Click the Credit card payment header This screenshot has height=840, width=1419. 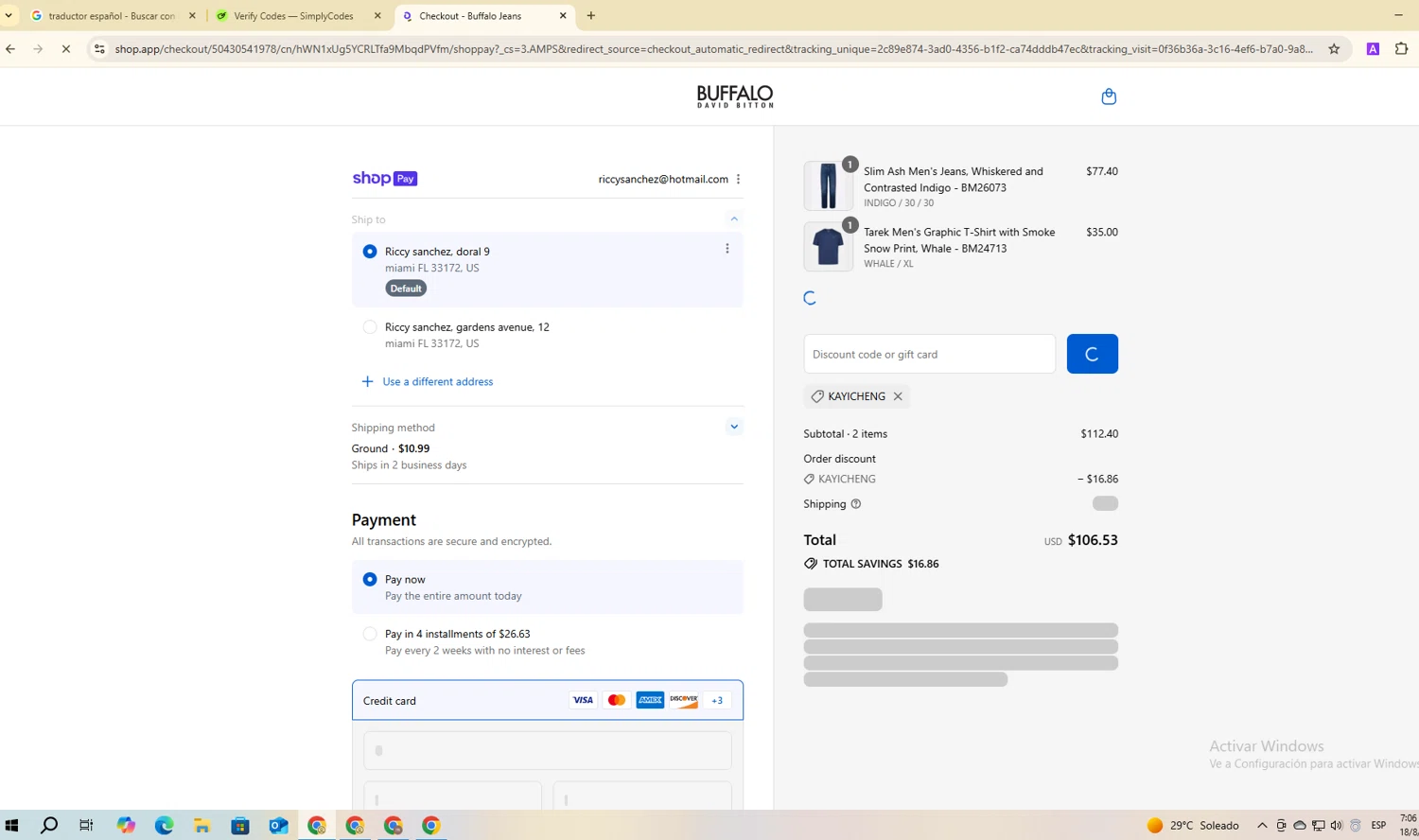pyautogui.click(x=548, y=700)
